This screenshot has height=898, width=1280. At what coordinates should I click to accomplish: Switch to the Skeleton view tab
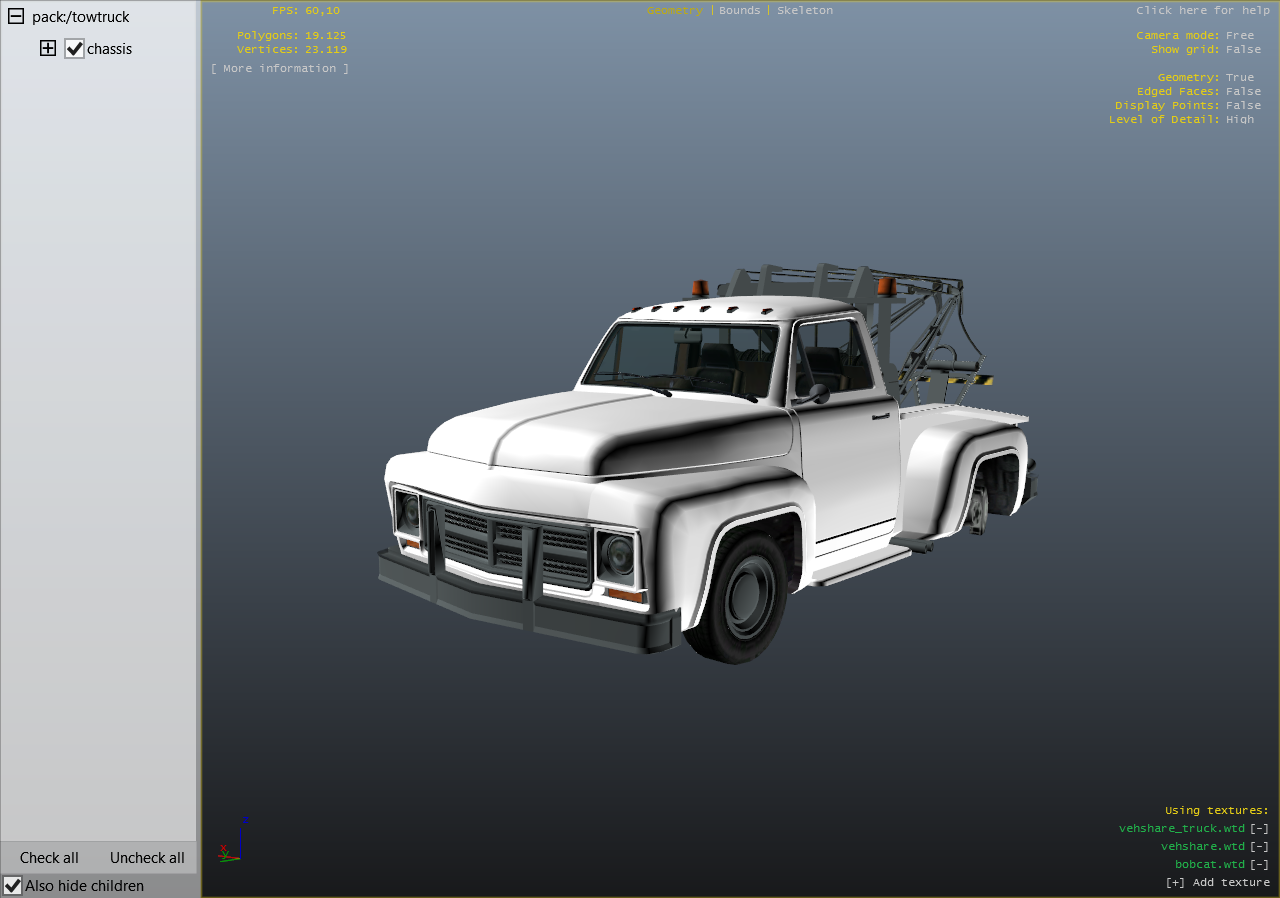coord(804,10)
